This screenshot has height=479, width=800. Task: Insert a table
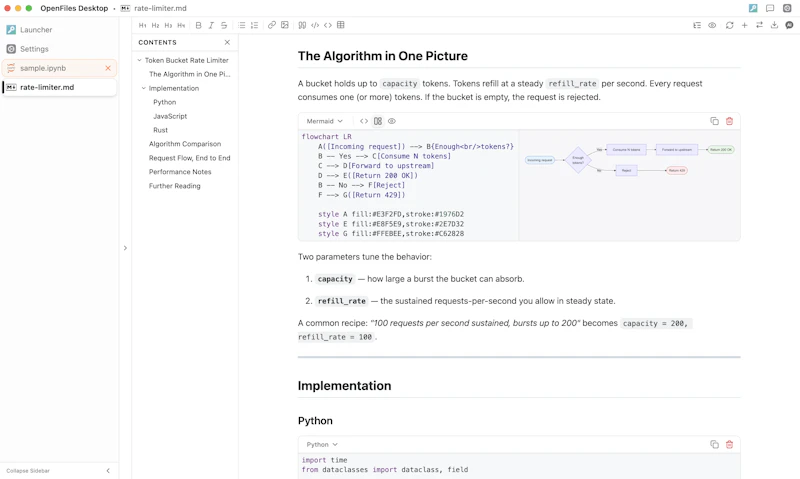click(340, 25)
